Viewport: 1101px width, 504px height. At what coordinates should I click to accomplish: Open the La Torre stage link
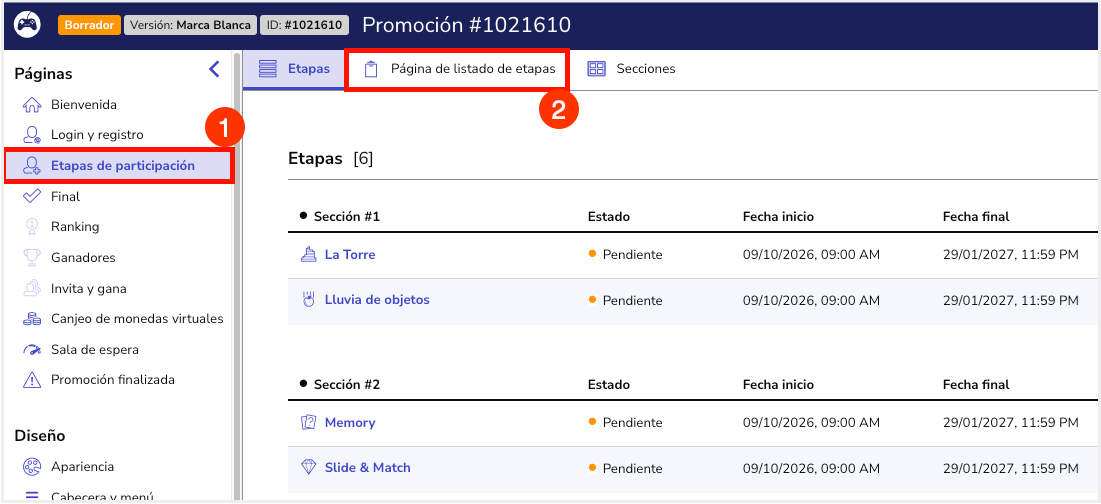[x=350, y=255]
